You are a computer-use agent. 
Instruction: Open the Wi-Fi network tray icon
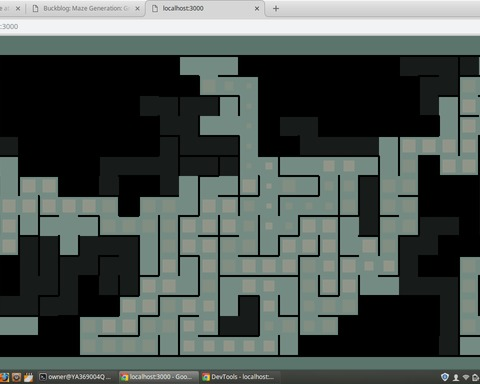tap(466, 377)
